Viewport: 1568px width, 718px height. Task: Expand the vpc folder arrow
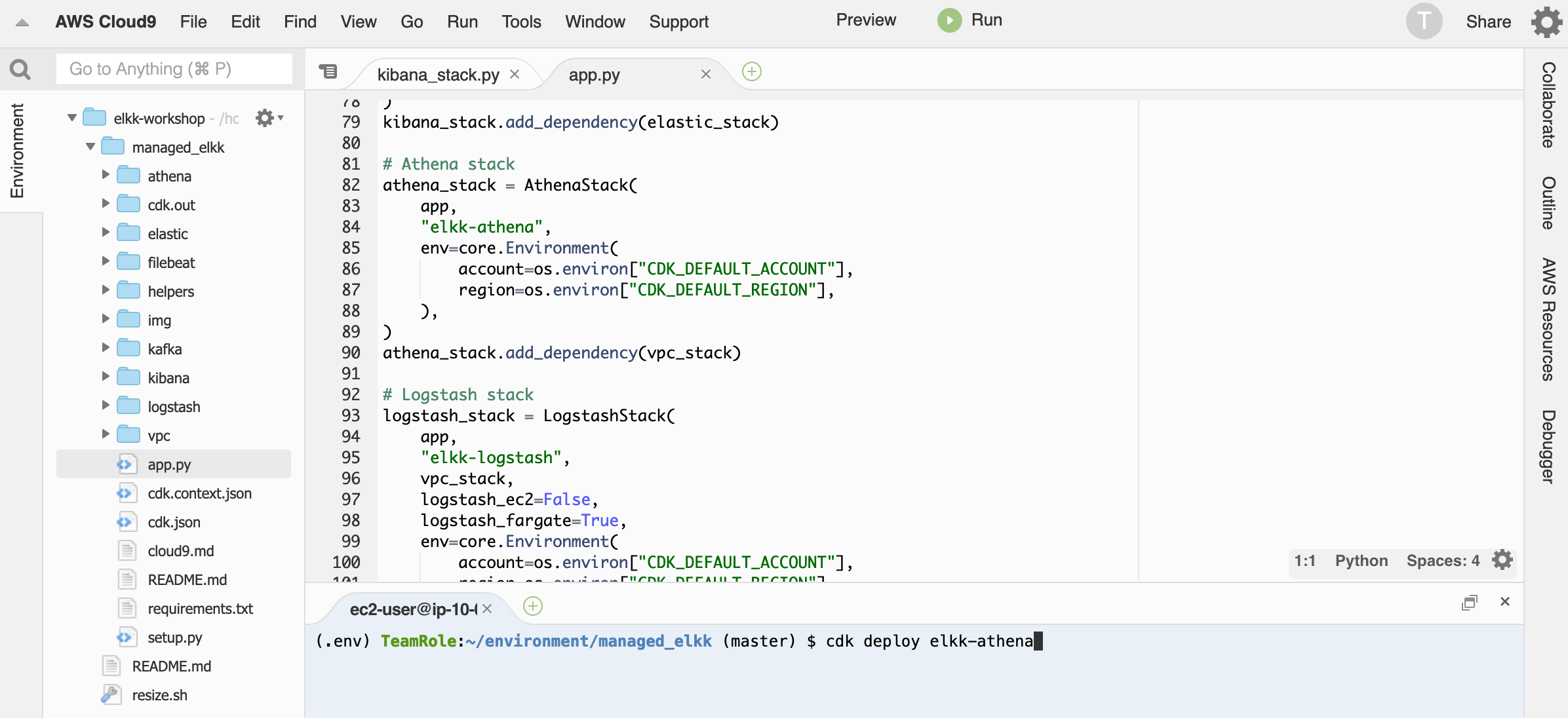[x=105, y=434]
